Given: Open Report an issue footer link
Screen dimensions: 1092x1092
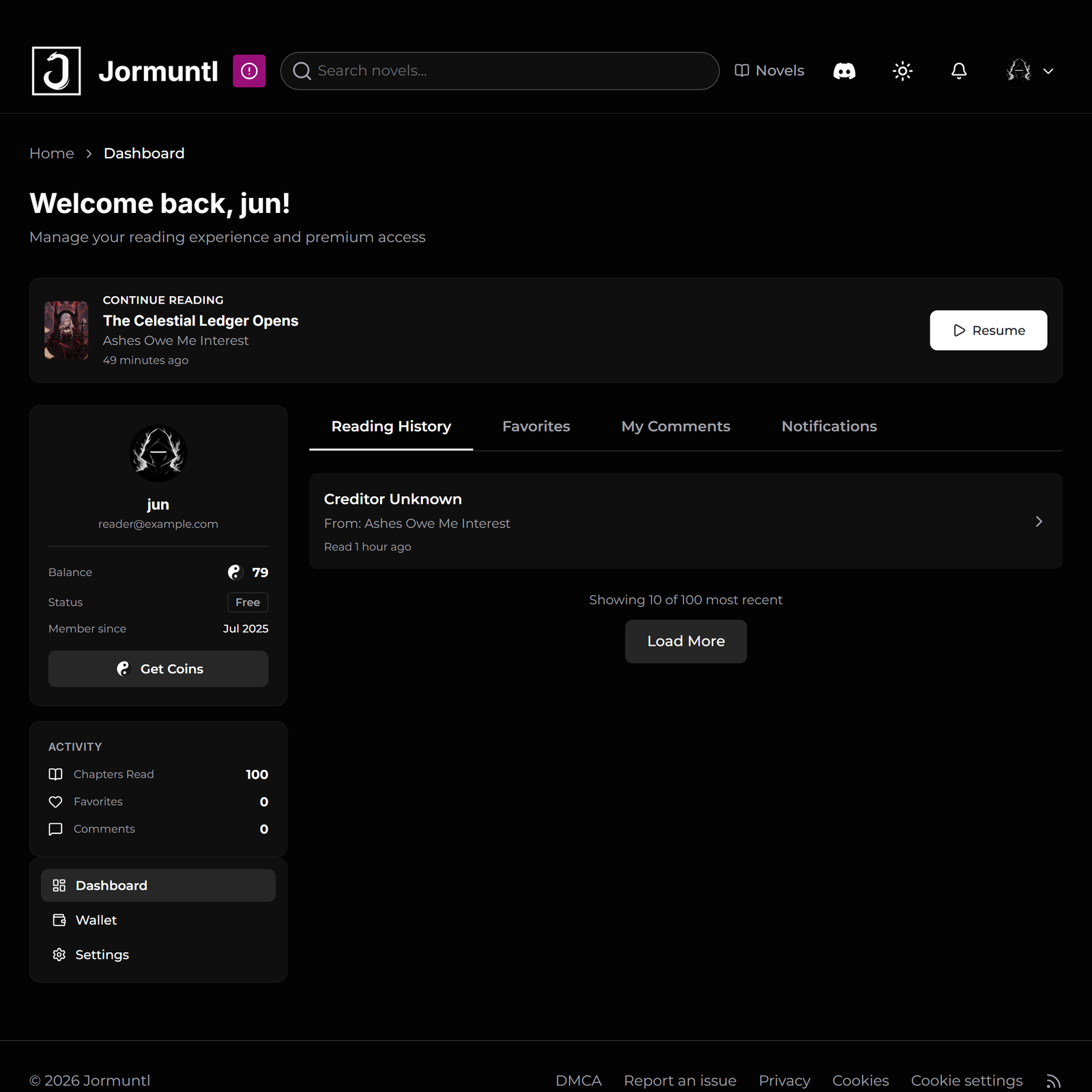Looking at the screenshot, I should [680, 1081].
